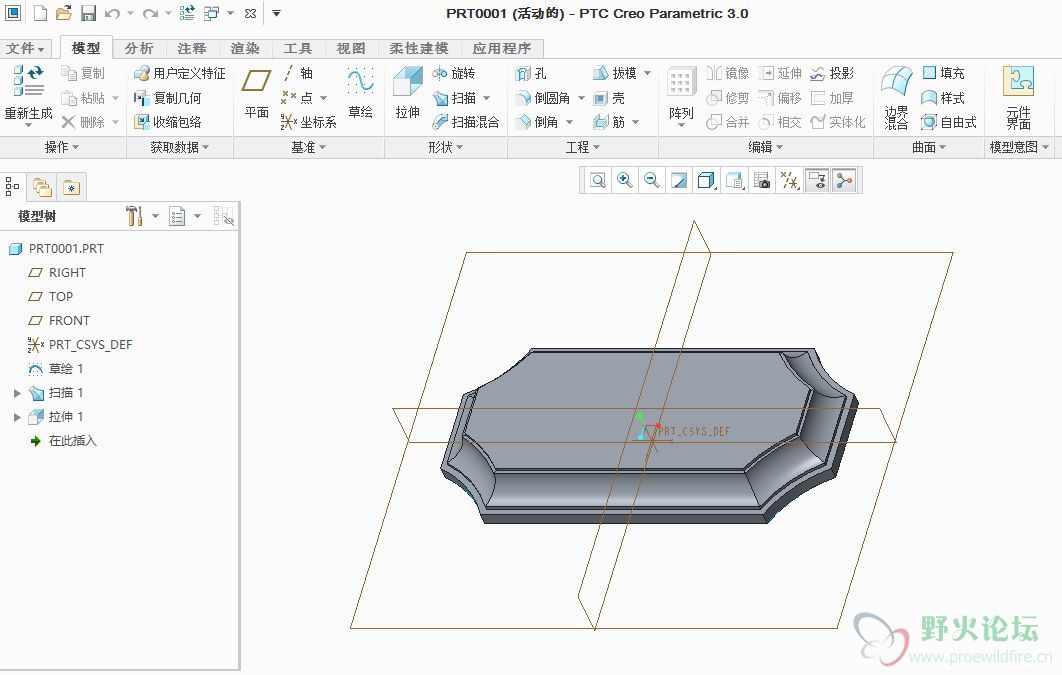Expand the 操作 operations group

coord(62,147)
